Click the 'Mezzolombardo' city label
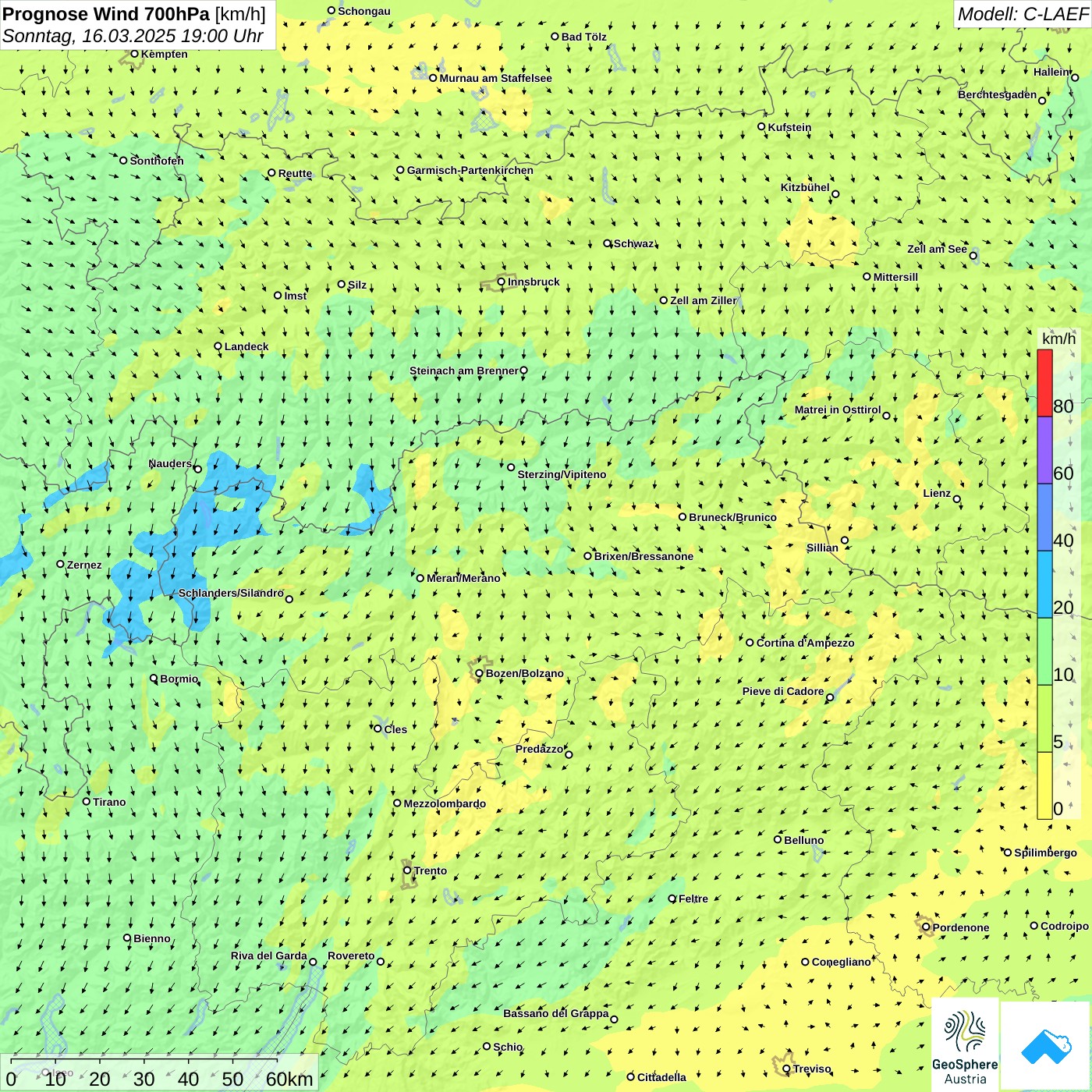Screen dimensions: 1092x1092 (x=445, y=804)
